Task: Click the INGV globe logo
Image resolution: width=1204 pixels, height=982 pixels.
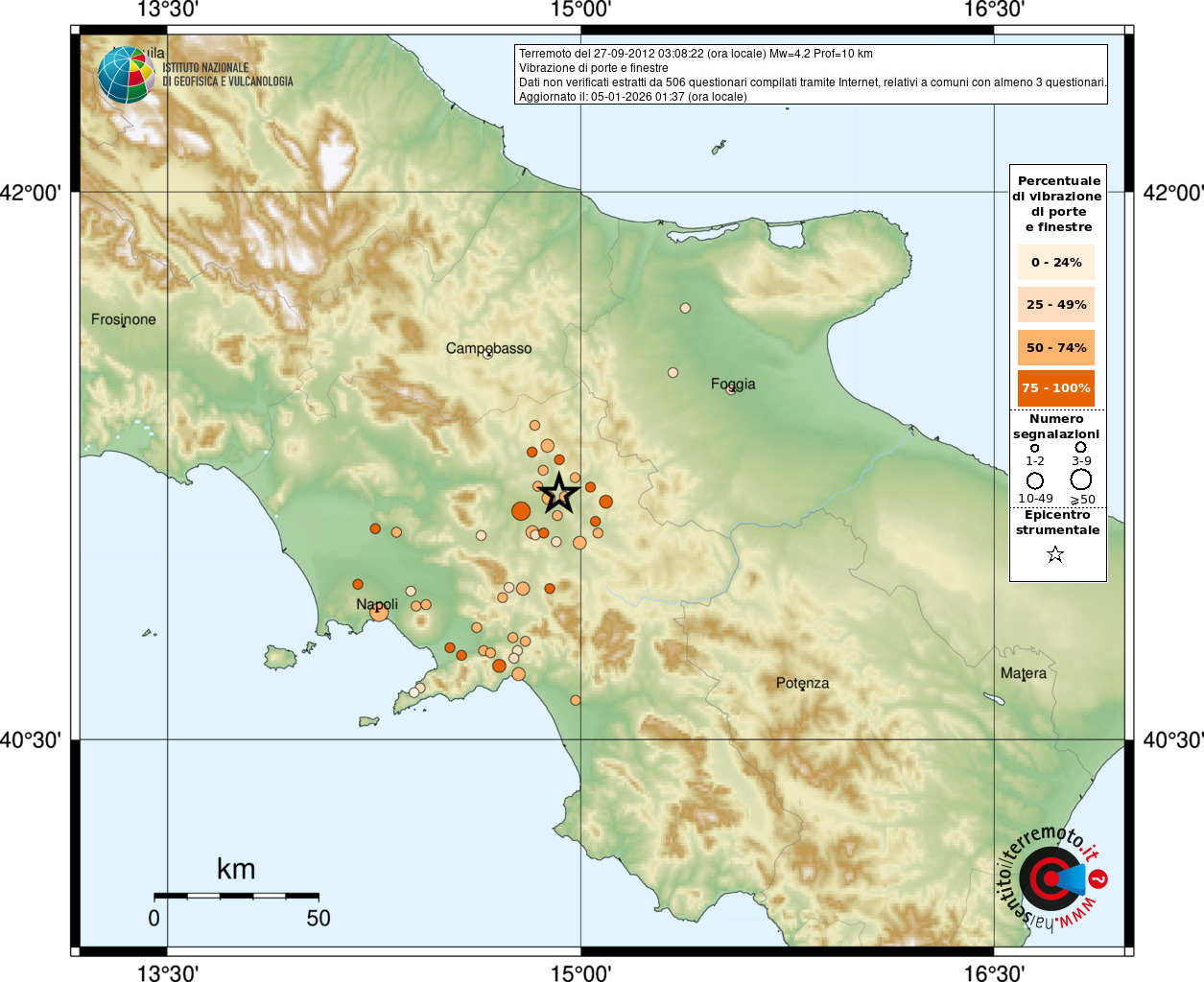Action: coord(126,75)
